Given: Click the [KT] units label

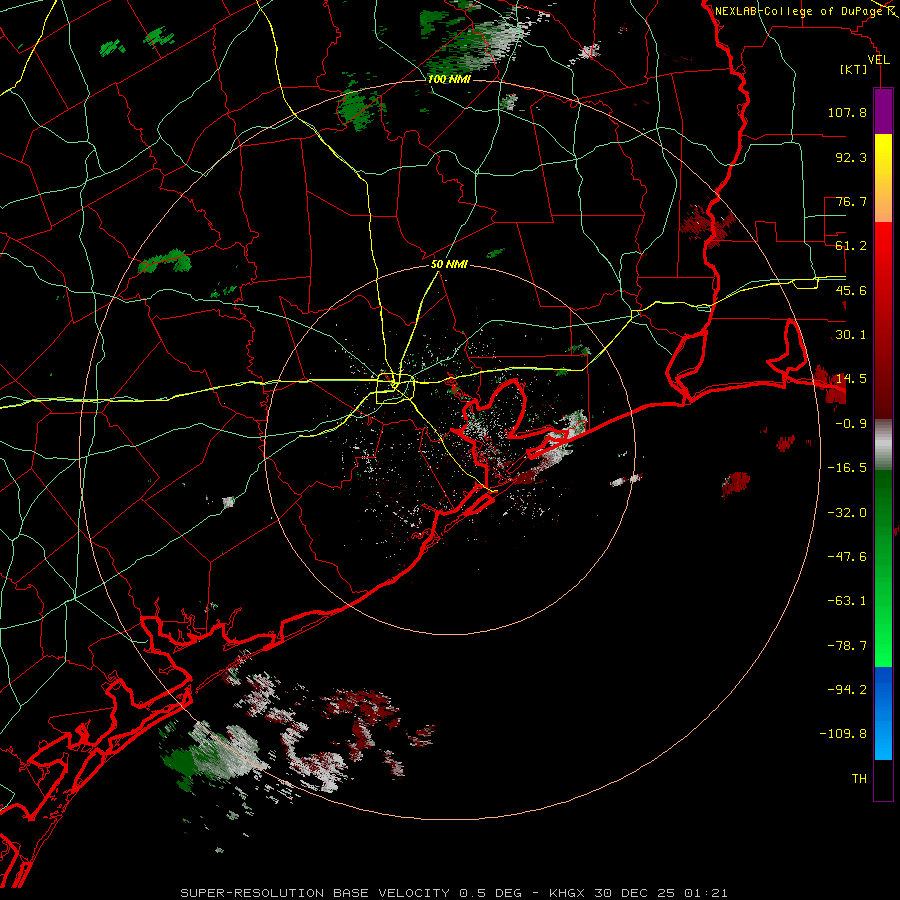Looking at the screenshot, I should tap(853, 69).
